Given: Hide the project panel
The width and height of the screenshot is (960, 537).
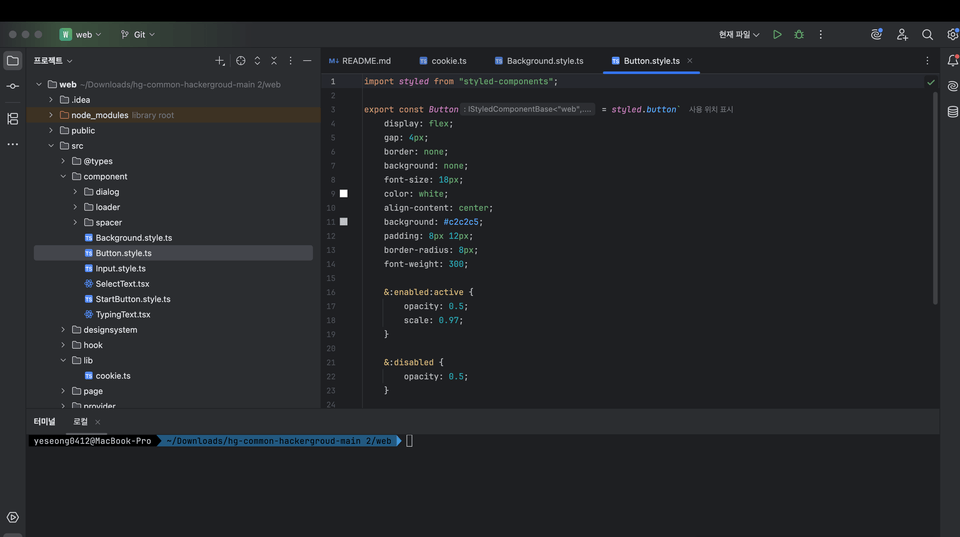Looking at the screenshot, I should (x=307, y=61).
